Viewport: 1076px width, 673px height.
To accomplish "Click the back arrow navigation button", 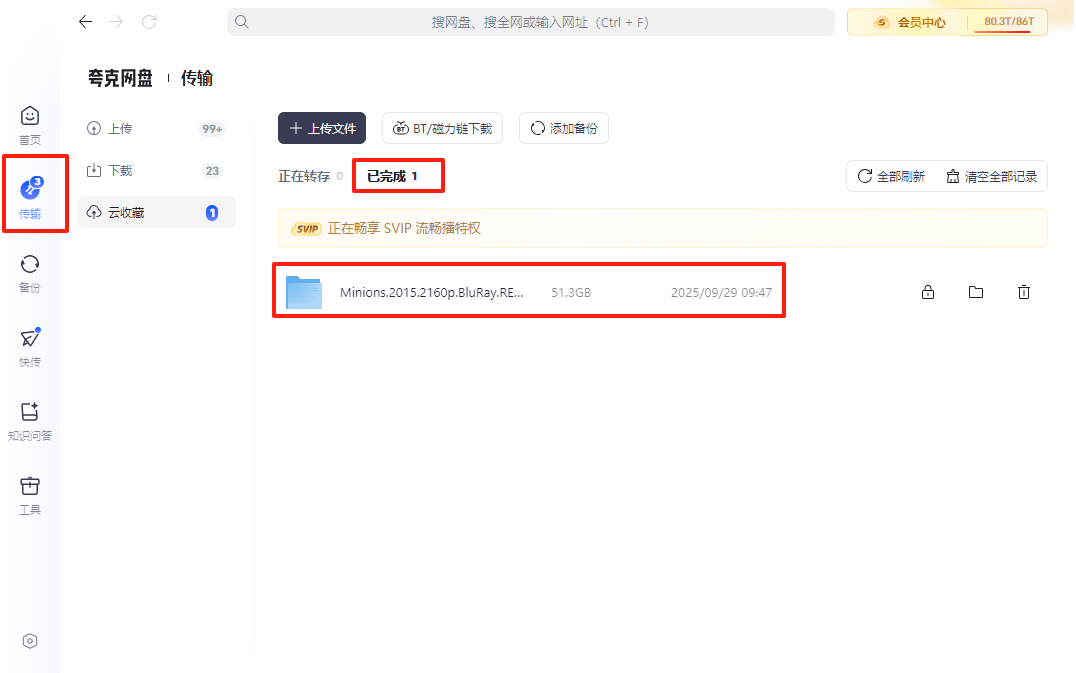I will click(86, 22).
